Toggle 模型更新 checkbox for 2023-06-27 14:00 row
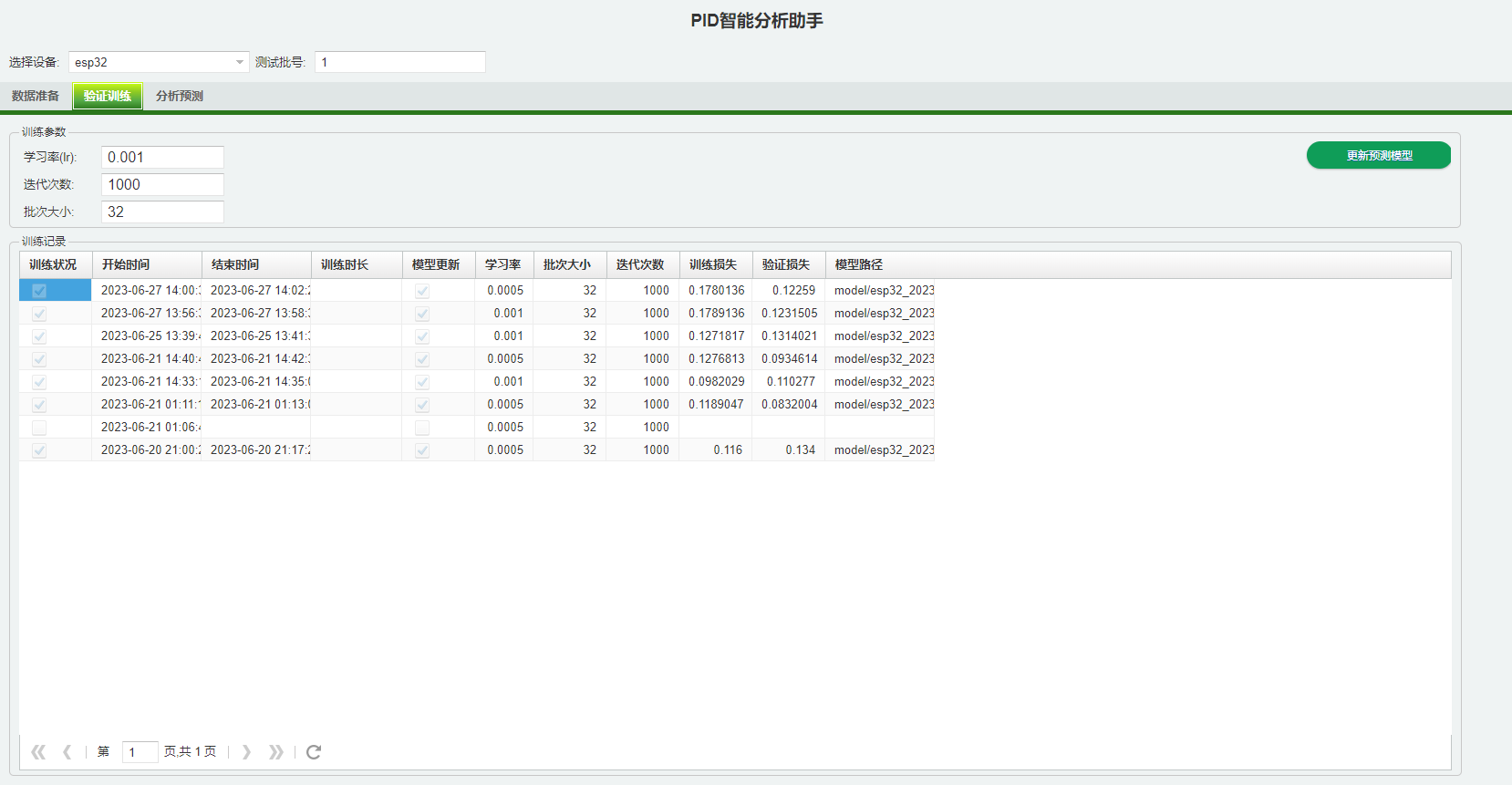The width and height of the screenshot is (1512, 785). pyautogui.click(x=422, y=291)
